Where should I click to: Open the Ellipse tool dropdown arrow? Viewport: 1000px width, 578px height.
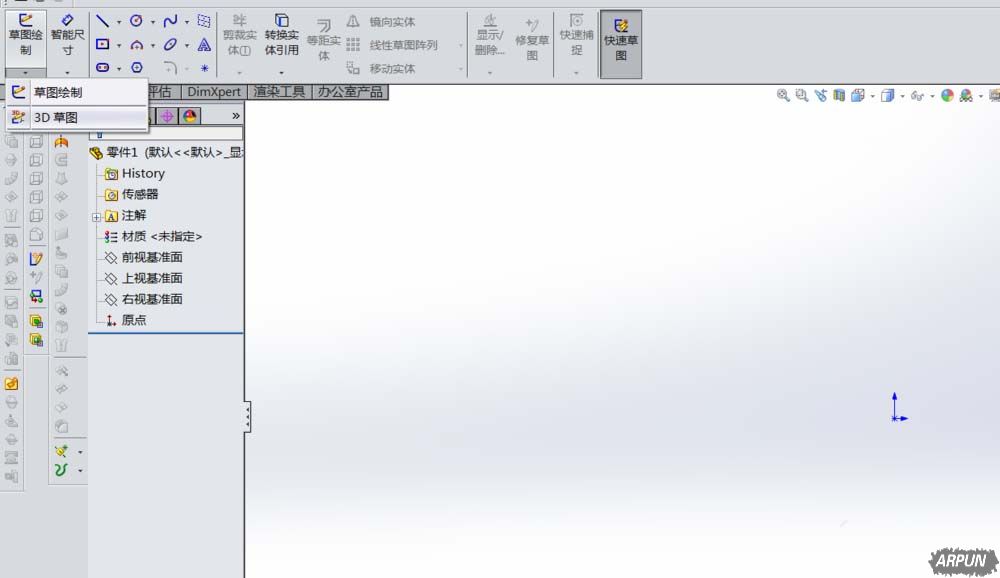click(187, 45)
